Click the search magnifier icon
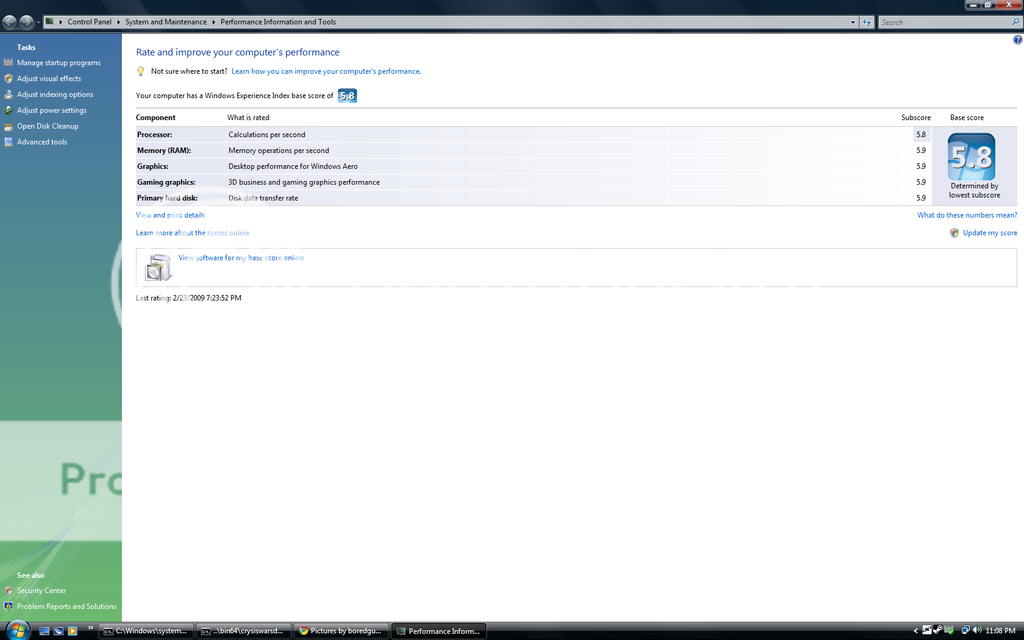This screenshot has height=640, width=1024. pos(1016,22)
